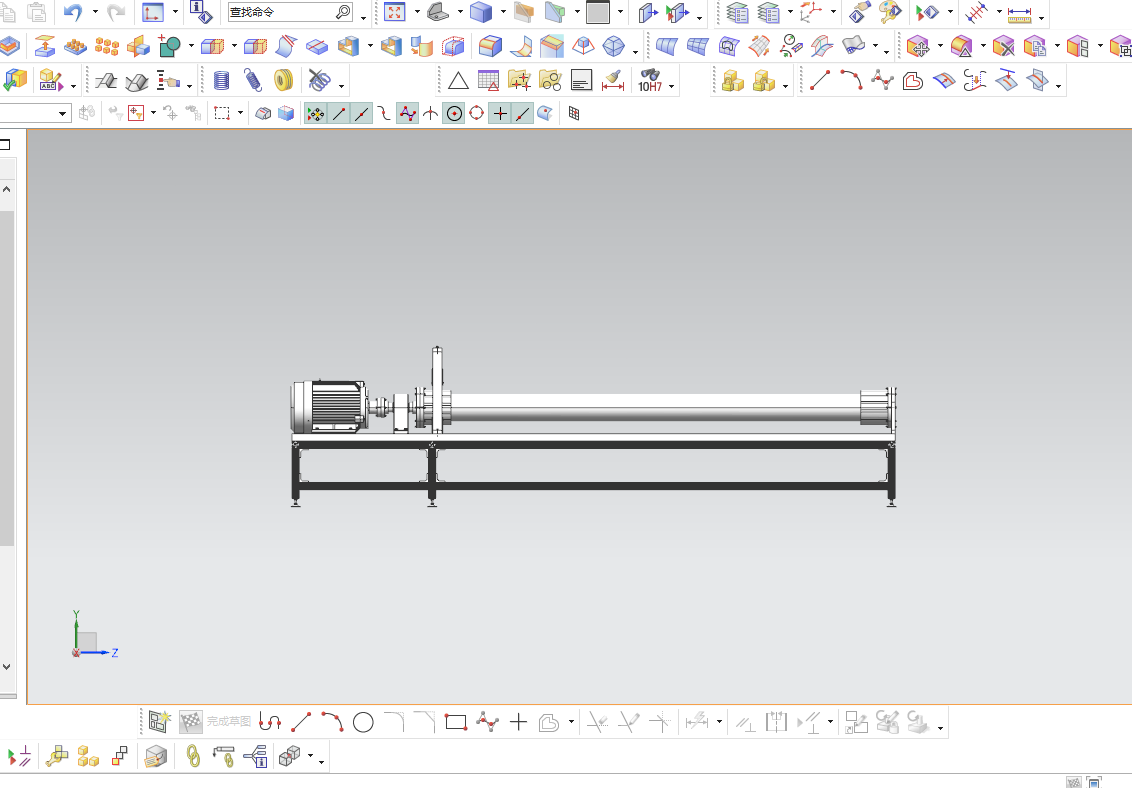
Task: Click the Delete Face icon
Action: point(1003,47)
